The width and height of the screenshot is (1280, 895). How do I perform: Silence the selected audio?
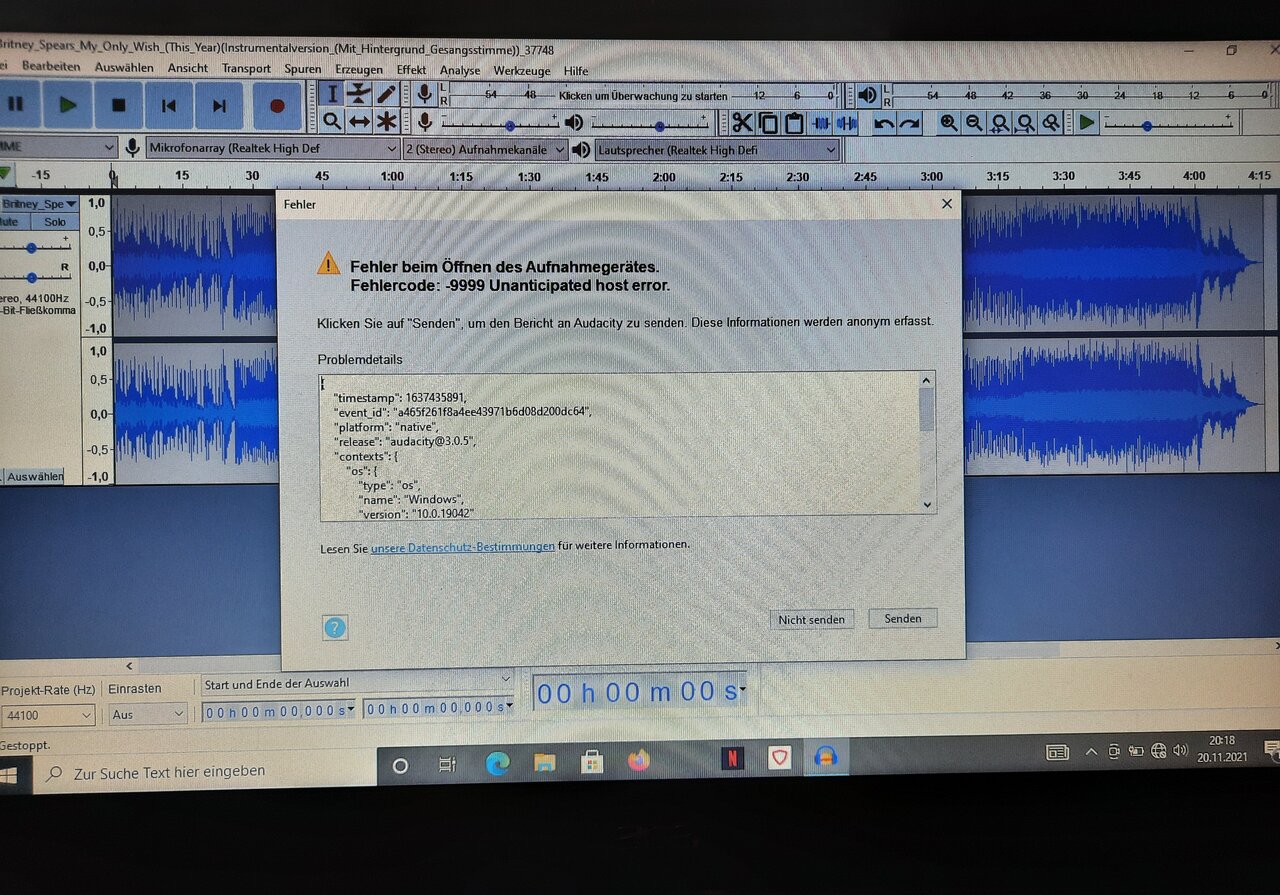846,123
